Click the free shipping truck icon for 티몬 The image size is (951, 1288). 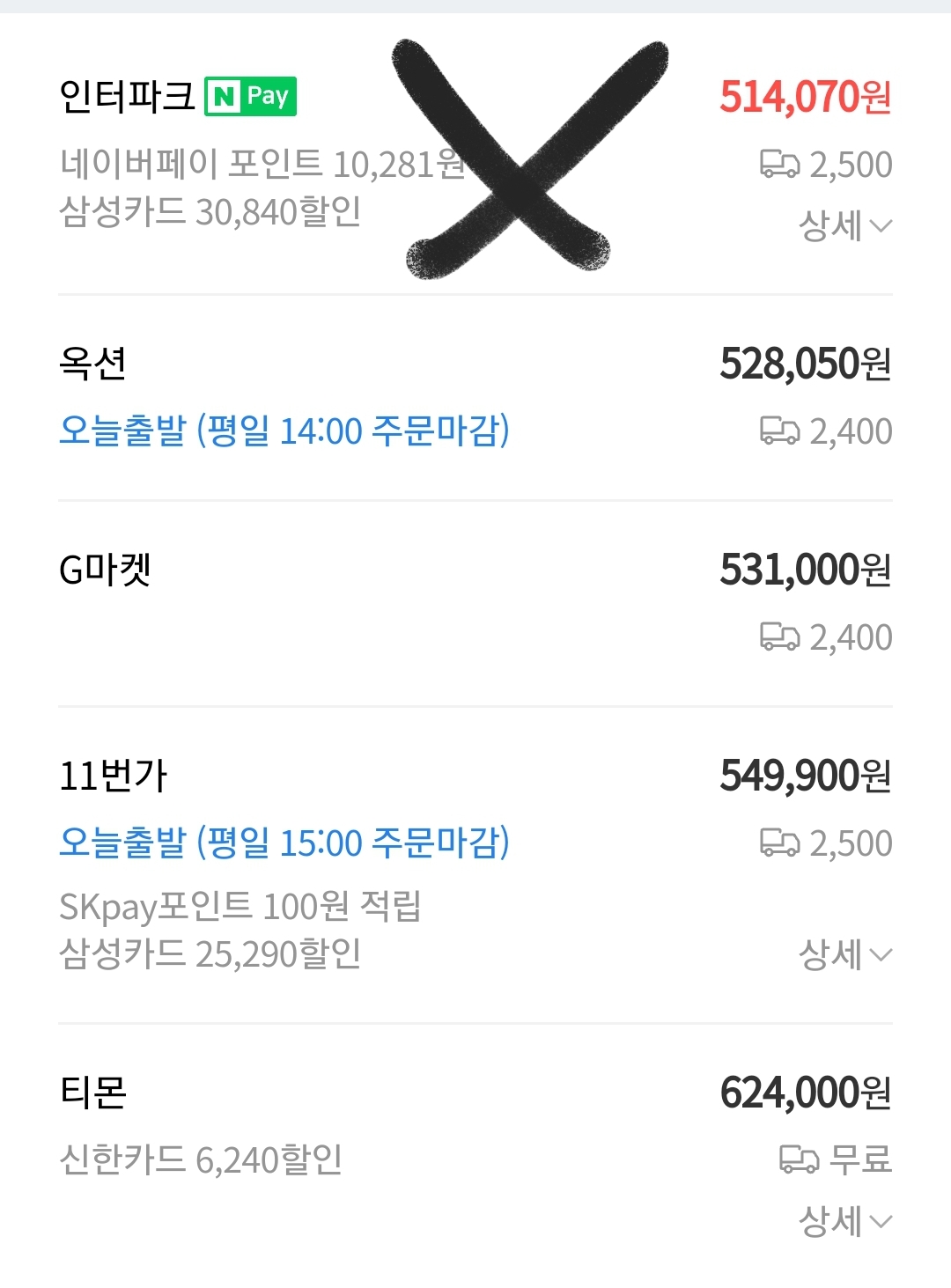pyautogui.click(x=799, y=1159)
